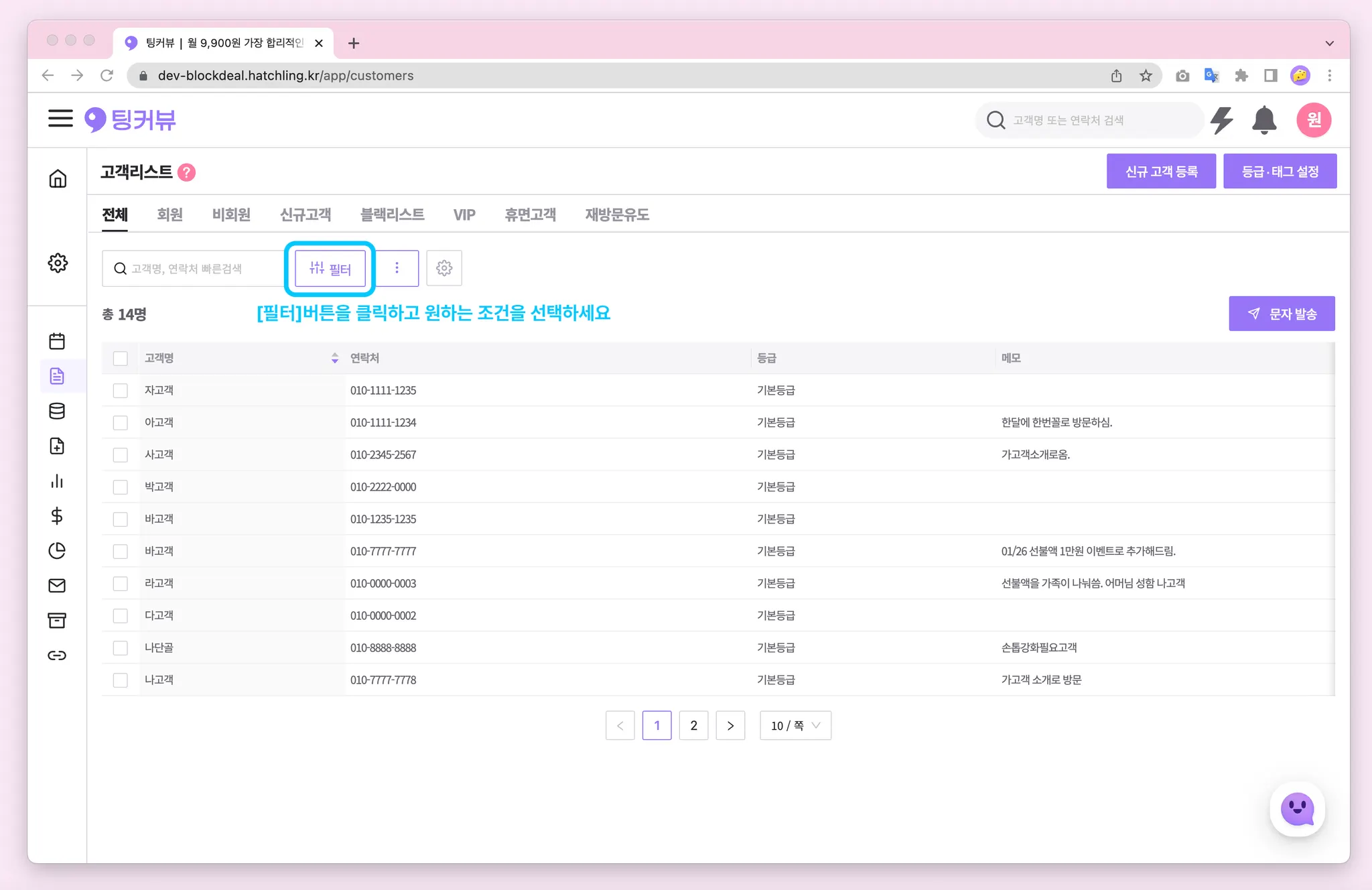Click the help question mark beside 고객리스트
1372x890 pixels.
point(187,173)
